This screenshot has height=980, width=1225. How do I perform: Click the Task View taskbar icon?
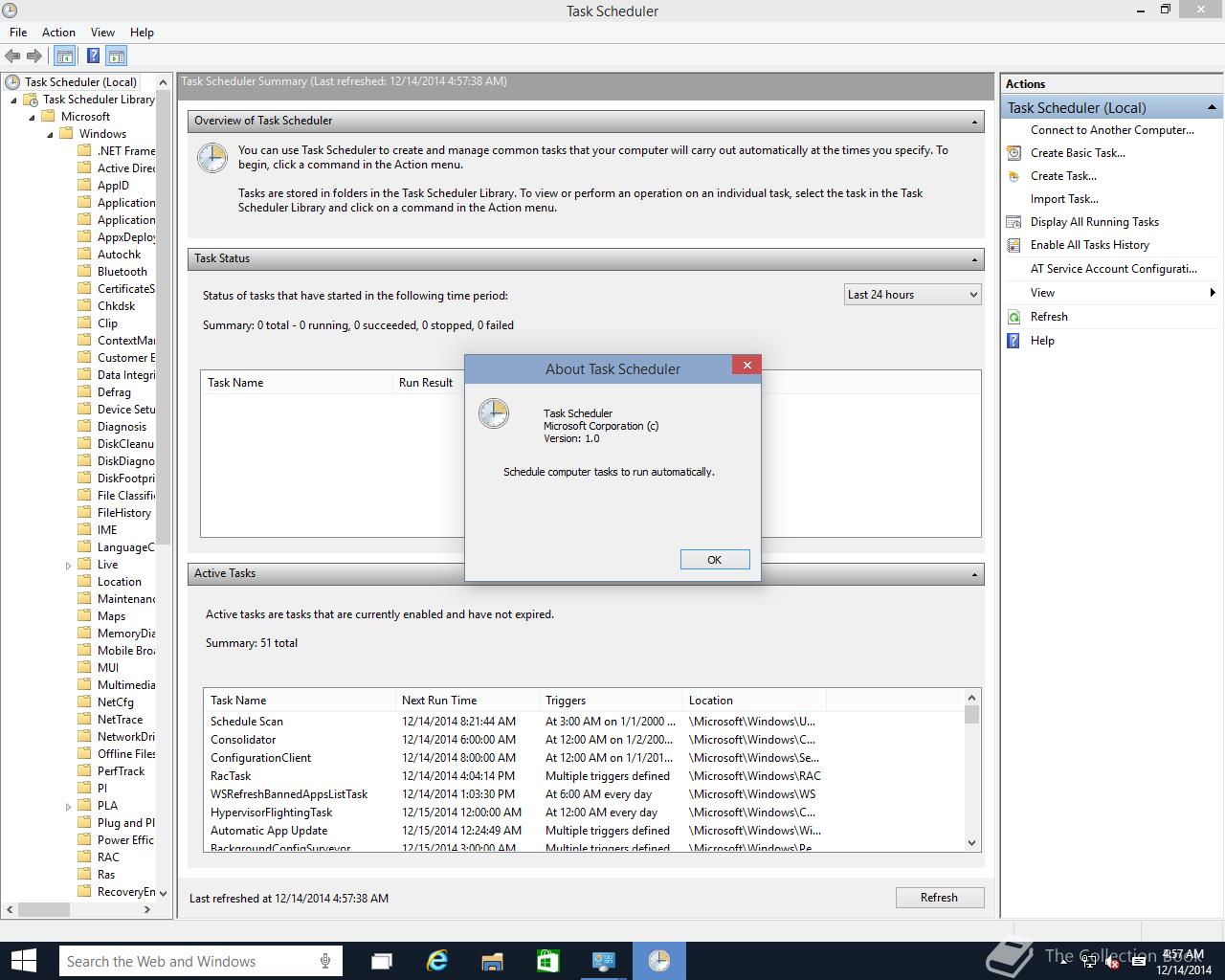[x=382, y=961]
